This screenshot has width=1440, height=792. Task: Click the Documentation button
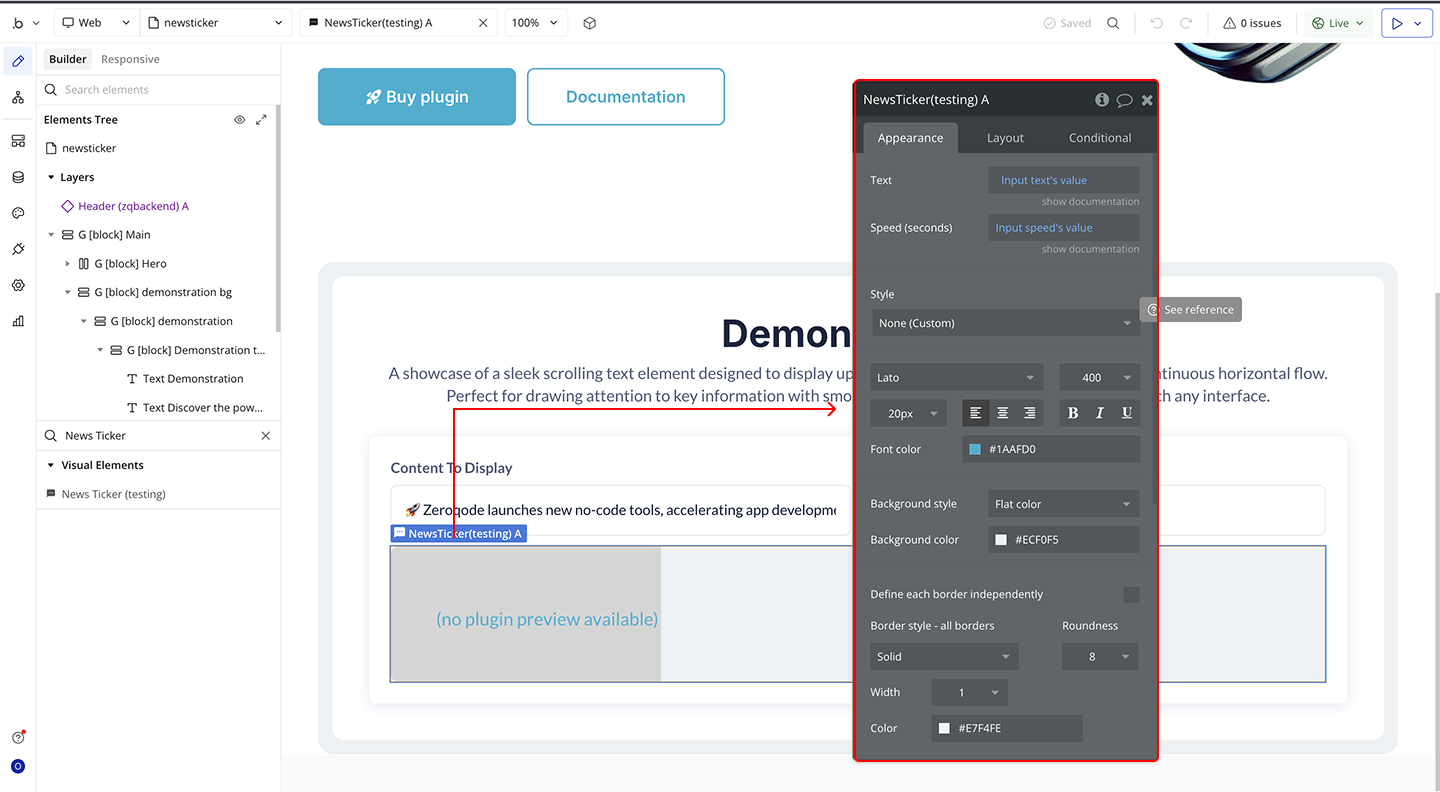point(626,97)
